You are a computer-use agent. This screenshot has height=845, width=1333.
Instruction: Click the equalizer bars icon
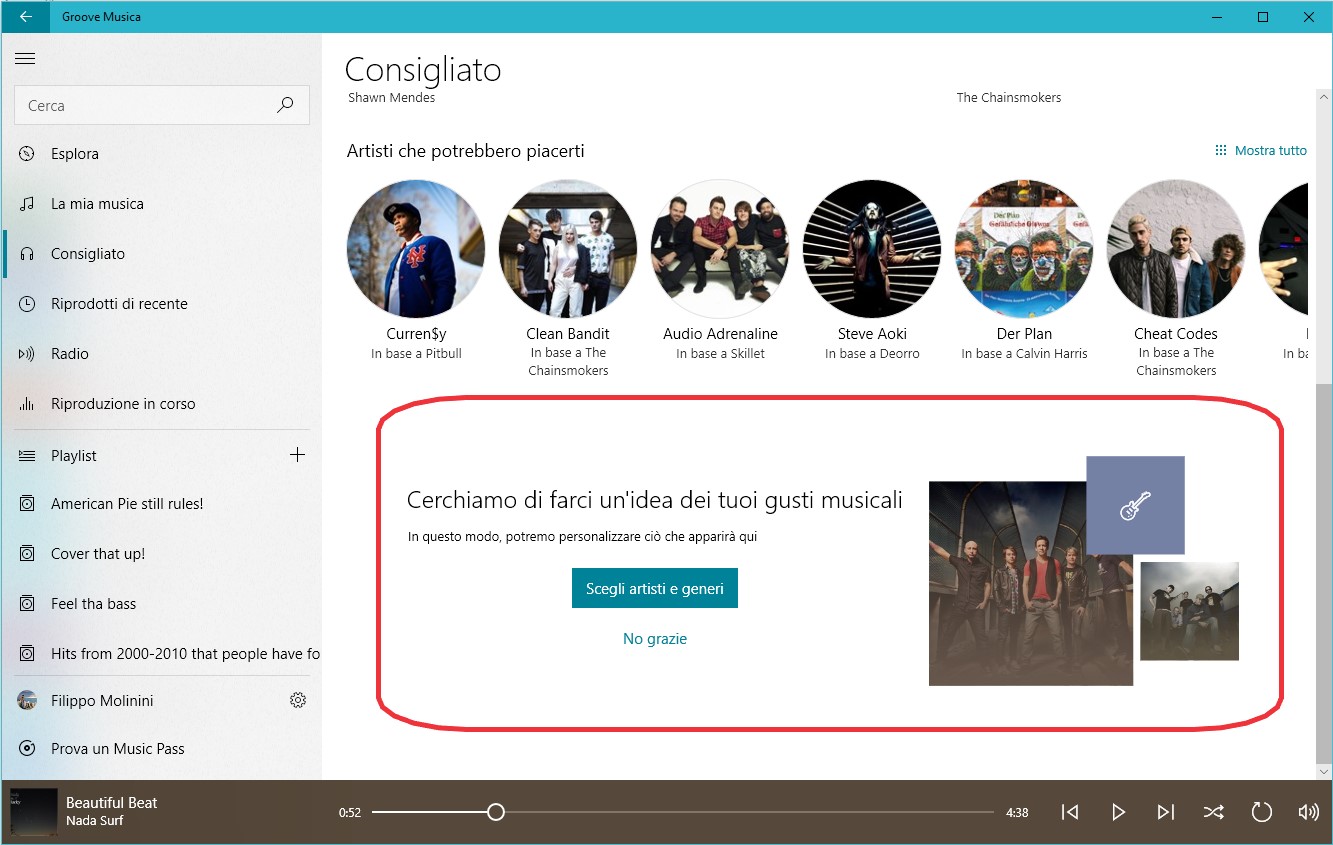(27, 404)
